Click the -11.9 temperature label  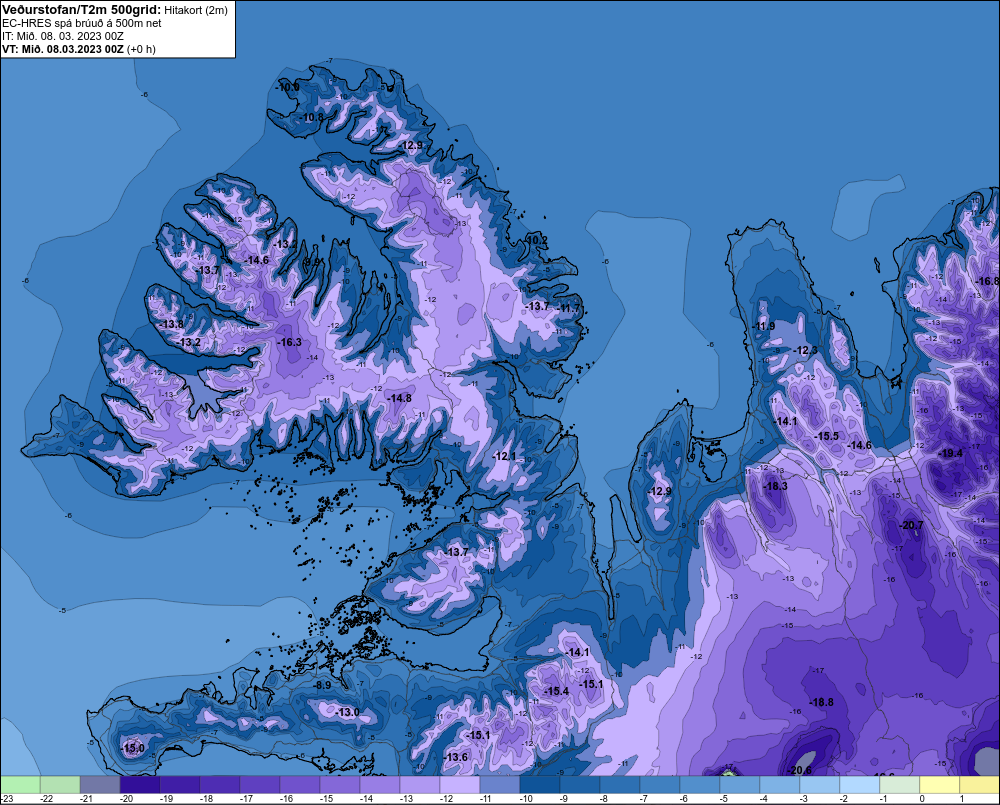point(763,326)
